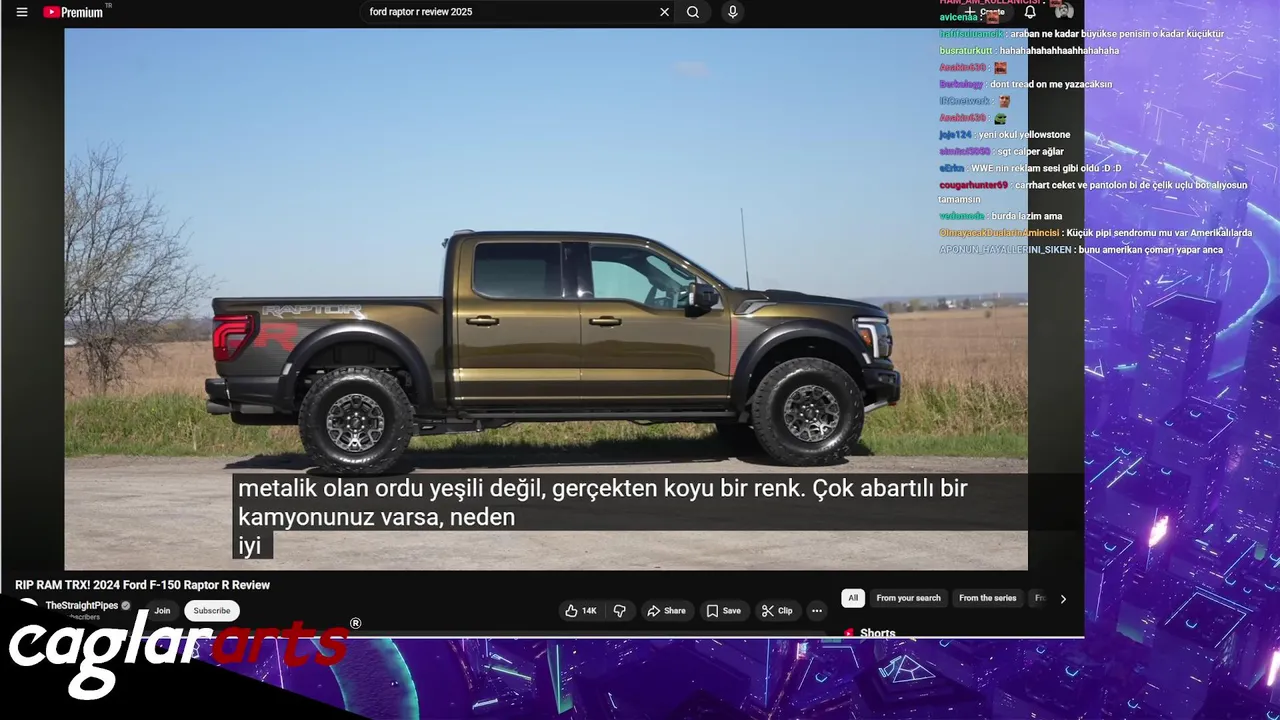Viewport: 1280px width, 720px height.
Task: Click chat message 'bunu amerikan çomarı yapar anca'
Action: click(1151, 250)
